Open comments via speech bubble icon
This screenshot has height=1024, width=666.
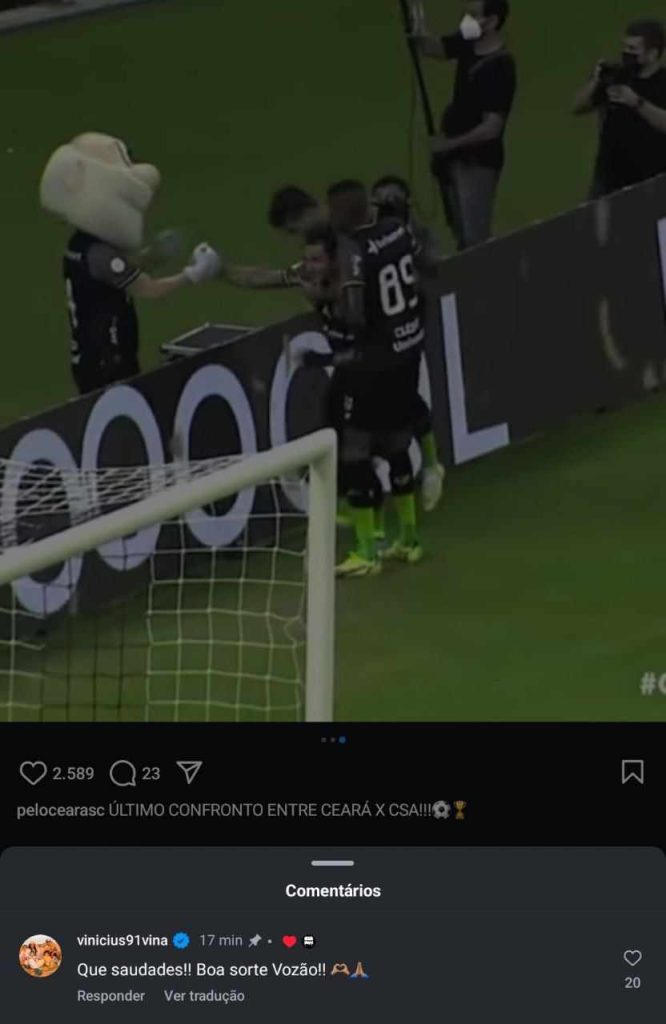tap(122, 773)
